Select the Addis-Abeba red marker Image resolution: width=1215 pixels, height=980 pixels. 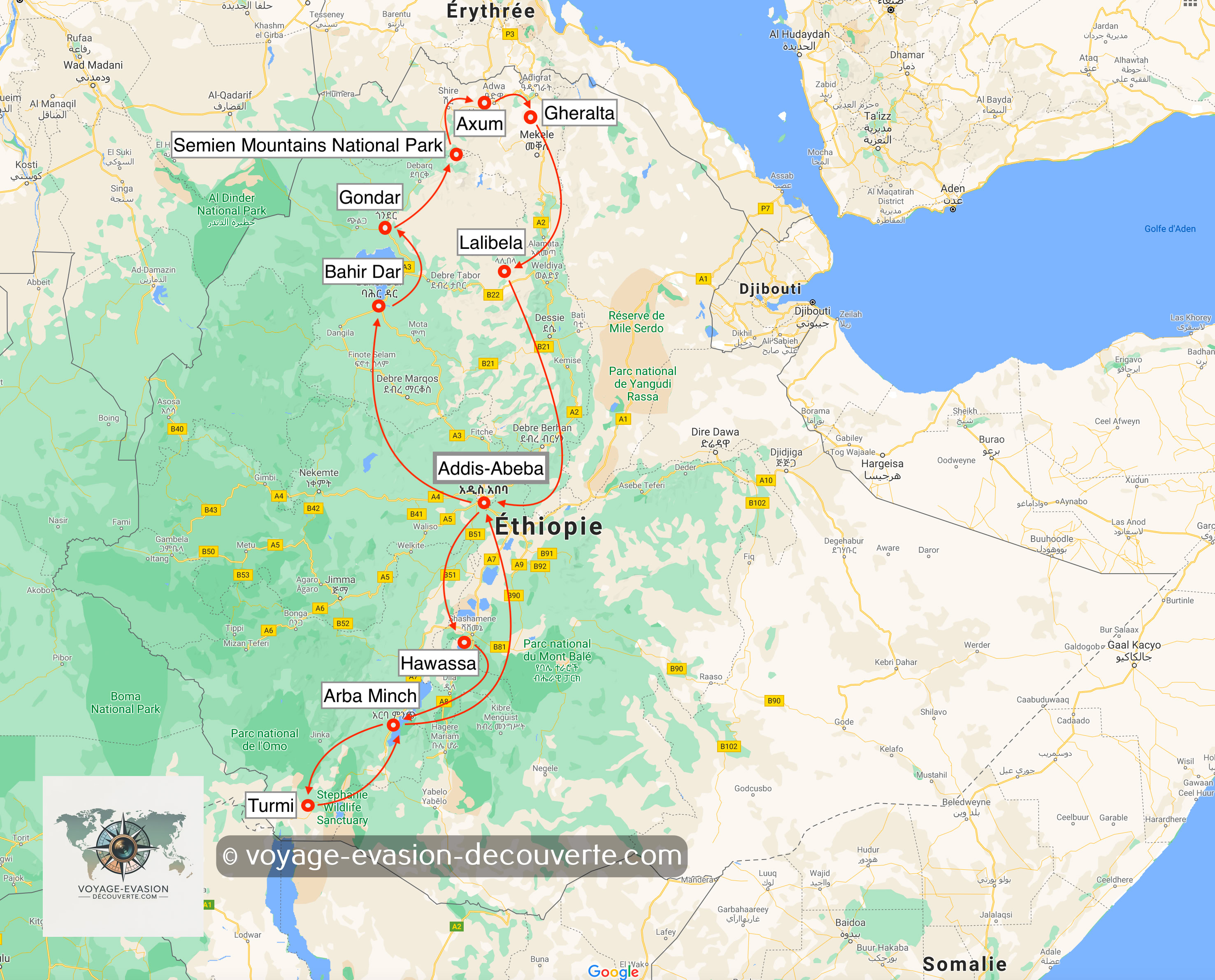pyautogui.click(x=484, y=503)
